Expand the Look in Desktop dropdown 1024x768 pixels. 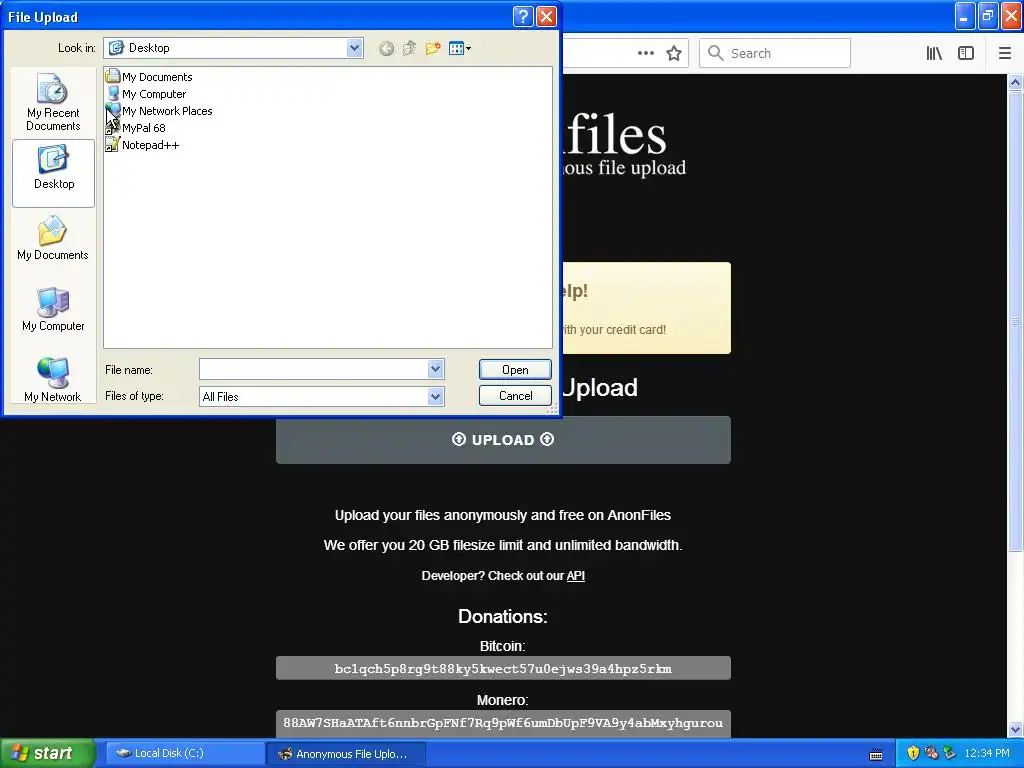point(355,48)
